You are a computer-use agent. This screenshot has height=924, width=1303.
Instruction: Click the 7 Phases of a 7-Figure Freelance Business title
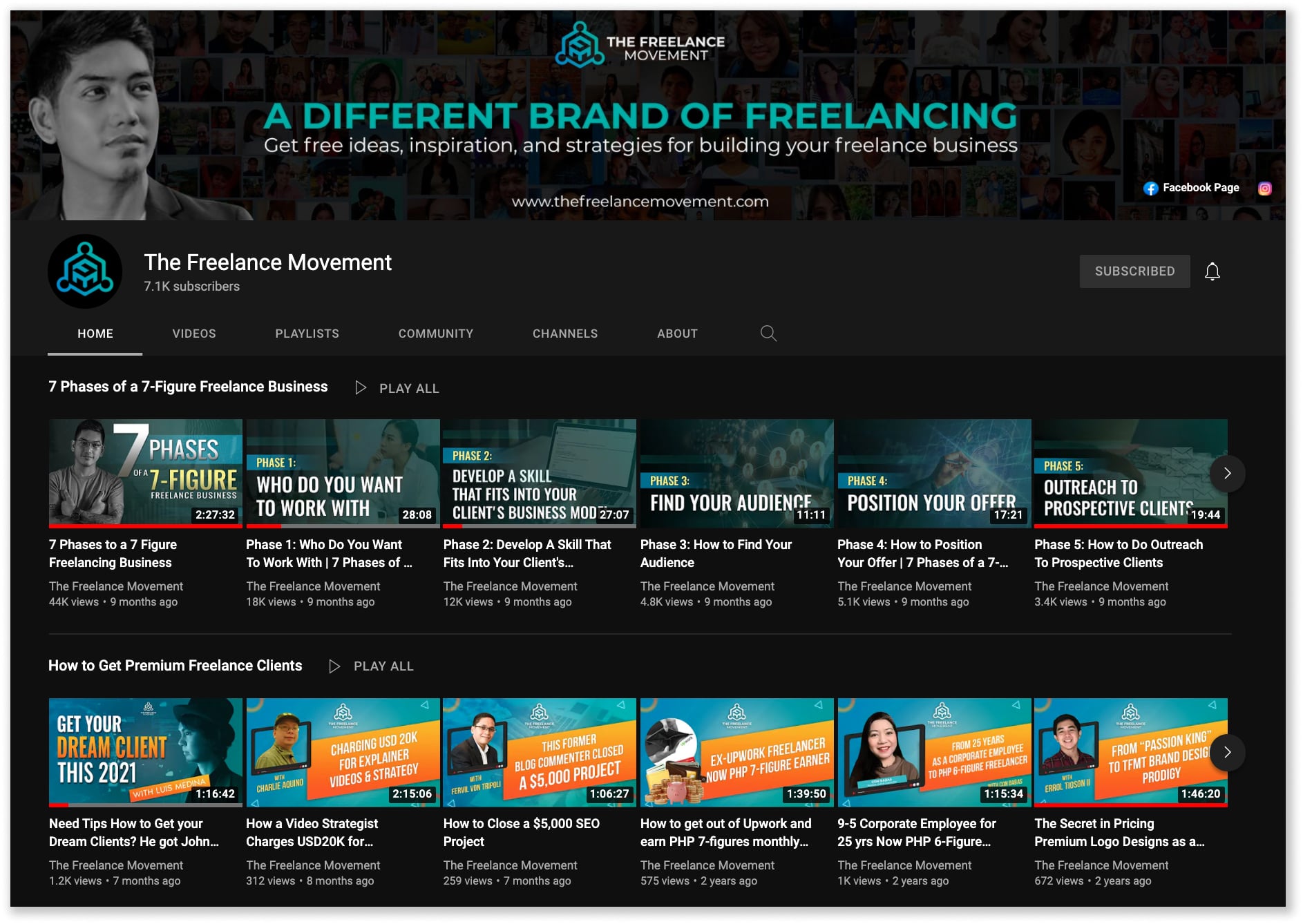188,387
